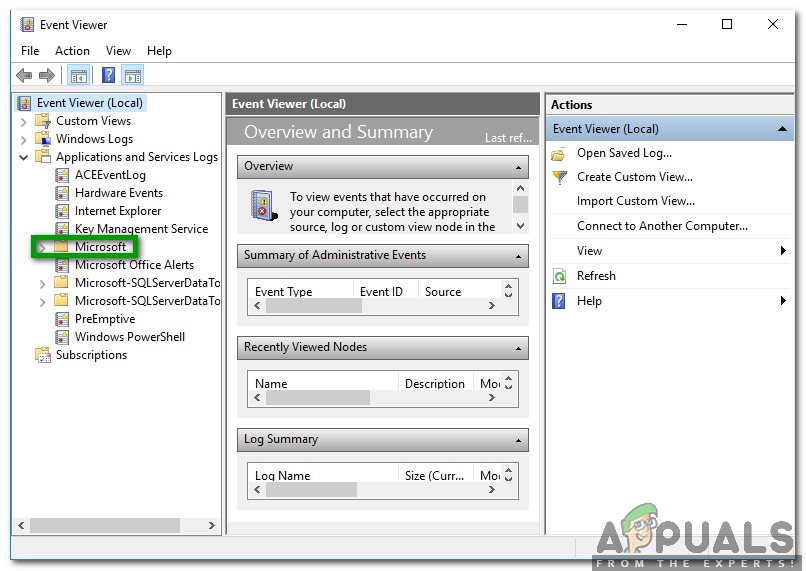Click the Description column header
This screenshot has height=571, width=806.
(435, 383)
